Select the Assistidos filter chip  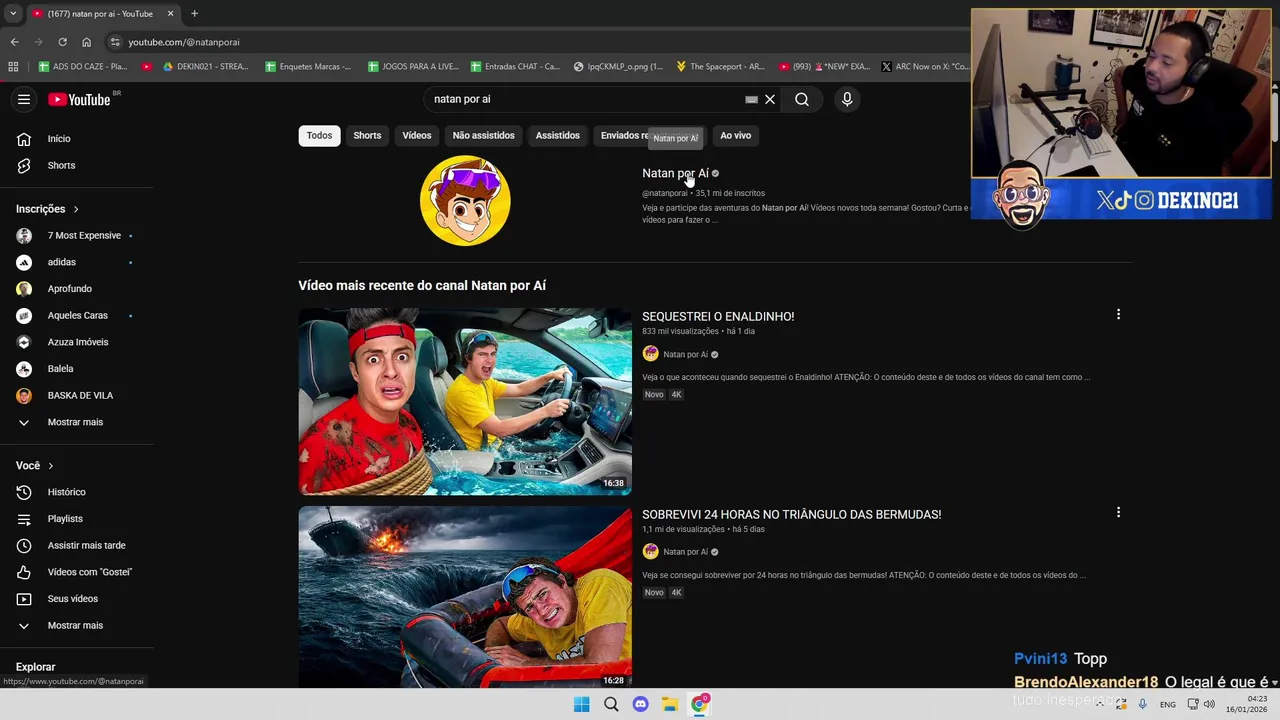click(557, 136)
